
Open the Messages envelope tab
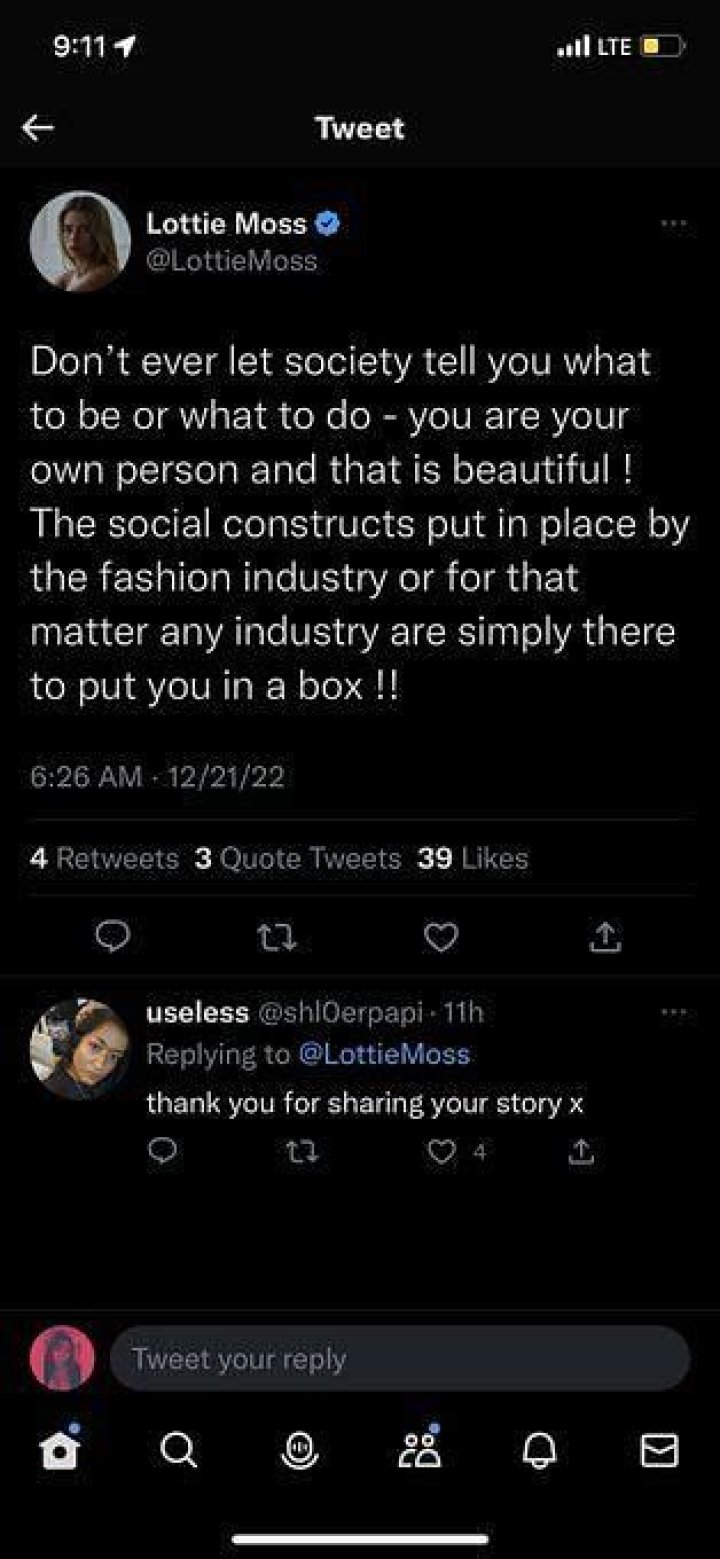click(658, 1448)
